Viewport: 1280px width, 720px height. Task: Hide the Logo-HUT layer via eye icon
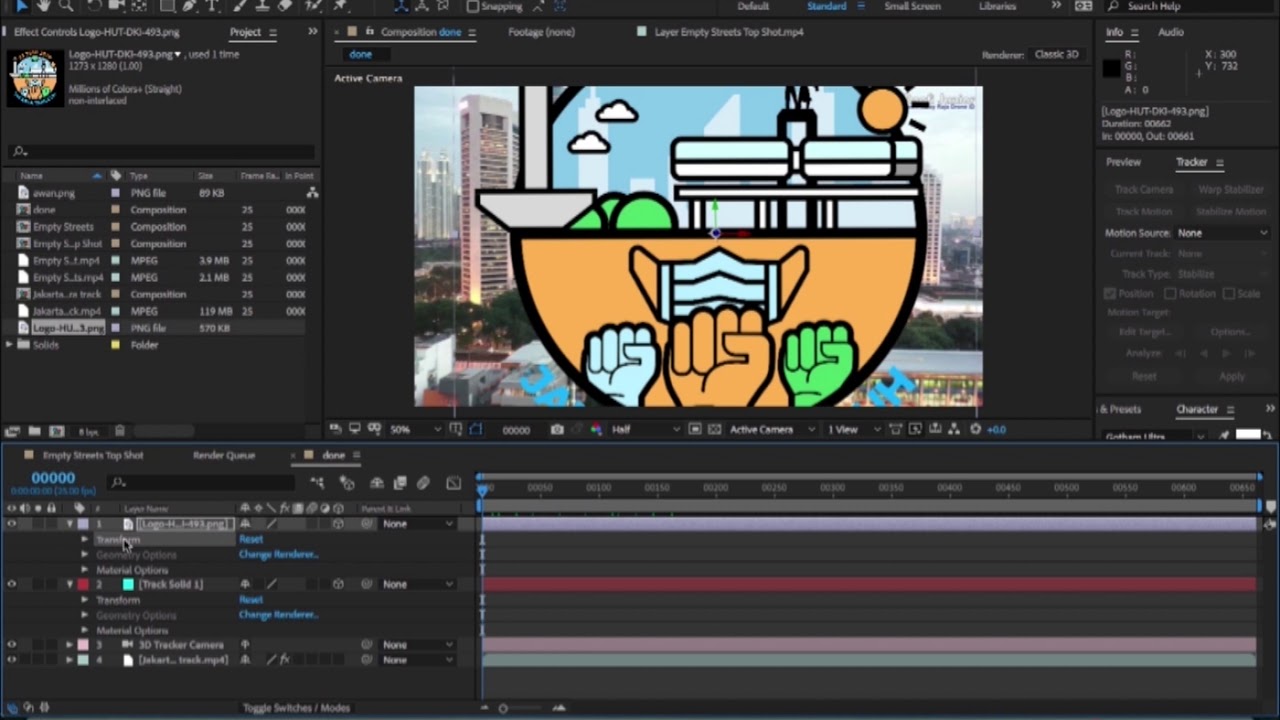pyautogui.click(x=12, y=524)
